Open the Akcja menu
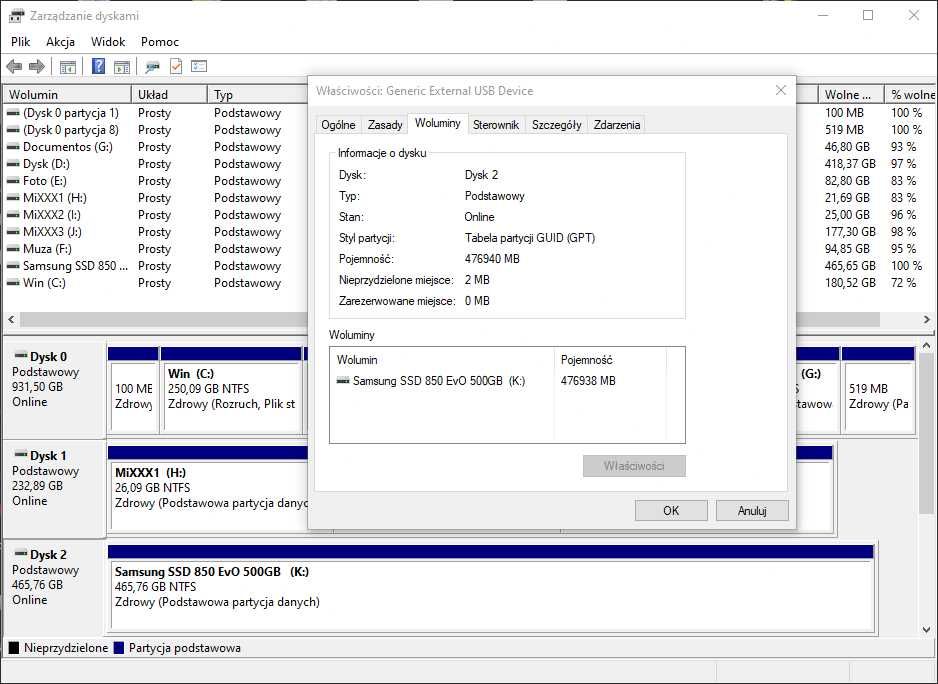The image size is (938, 684). point(60,42)
